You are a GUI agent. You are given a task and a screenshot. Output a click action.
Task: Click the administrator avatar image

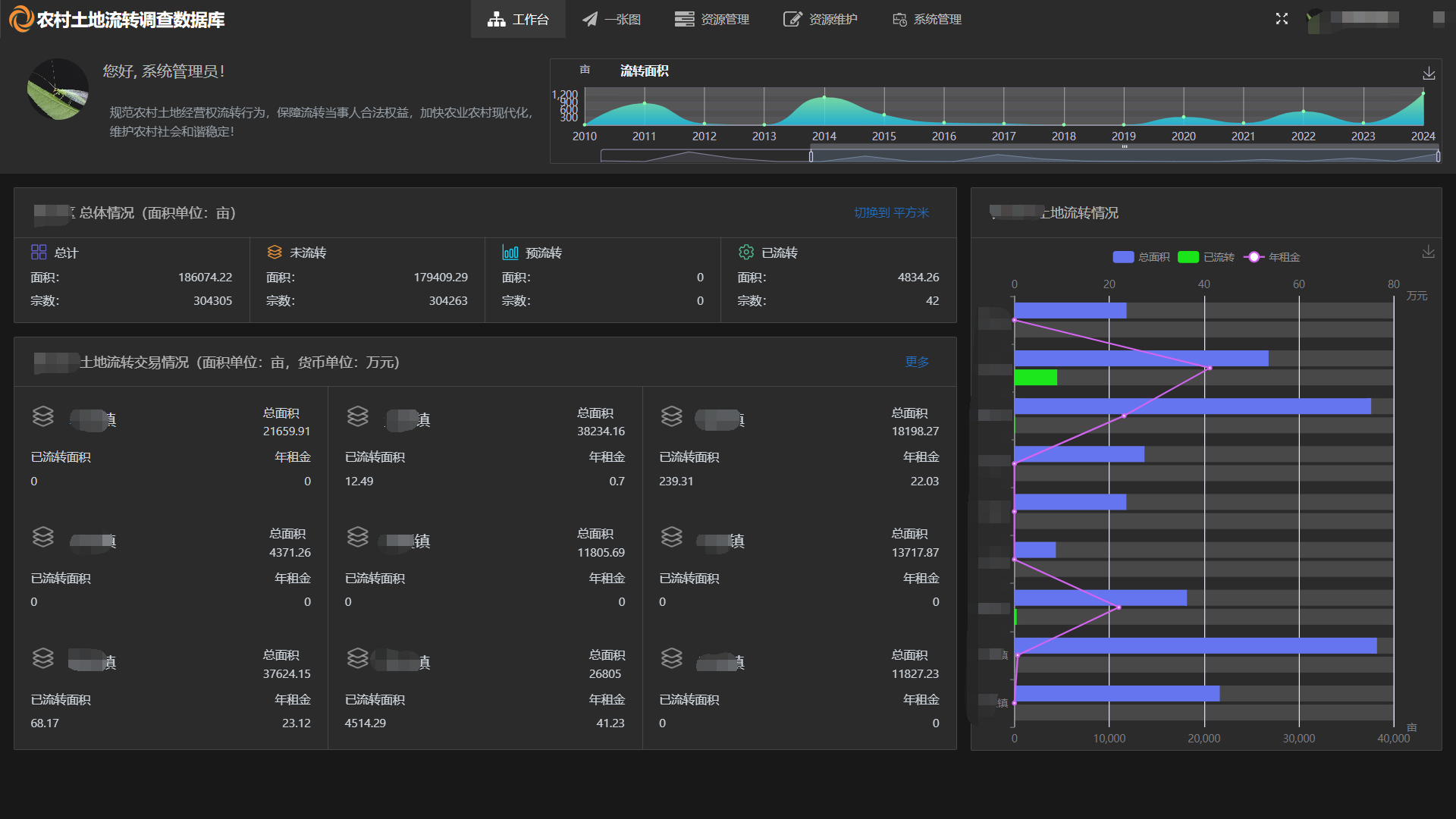(58, 89)
